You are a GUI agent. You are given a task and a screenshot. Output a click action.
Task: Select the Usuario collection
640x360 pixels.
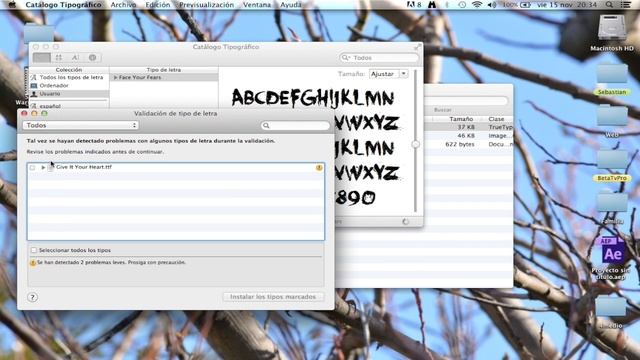coord(68,93)
